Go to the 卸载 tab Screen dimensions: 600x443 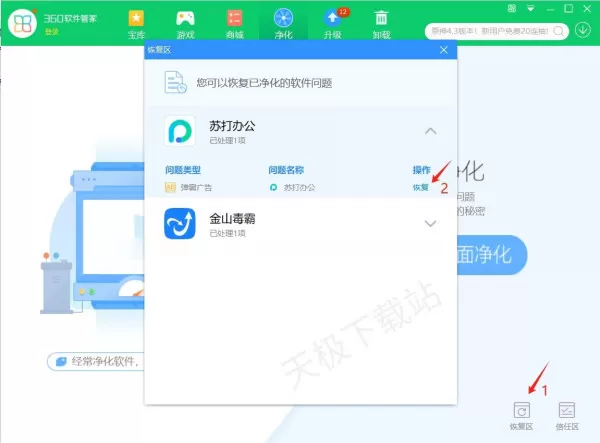[382, 24]
